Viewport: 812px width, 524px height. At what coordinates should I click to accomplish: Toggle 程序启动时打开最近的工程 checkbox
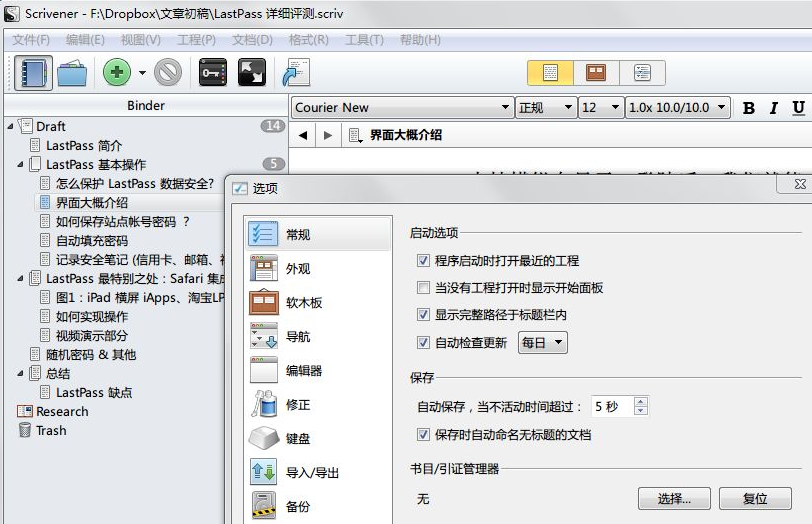[x=423, y=260]
